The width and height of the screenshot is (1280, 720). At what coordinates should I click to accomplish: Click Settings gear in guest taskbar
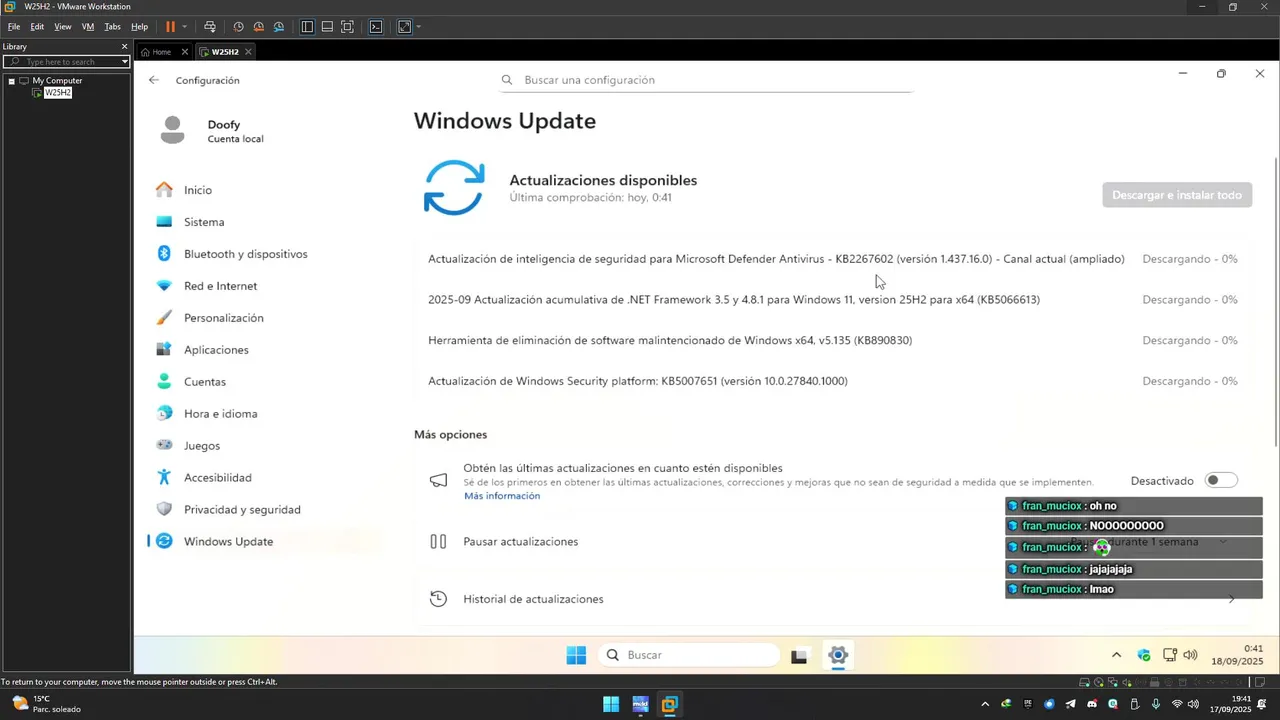838,655
